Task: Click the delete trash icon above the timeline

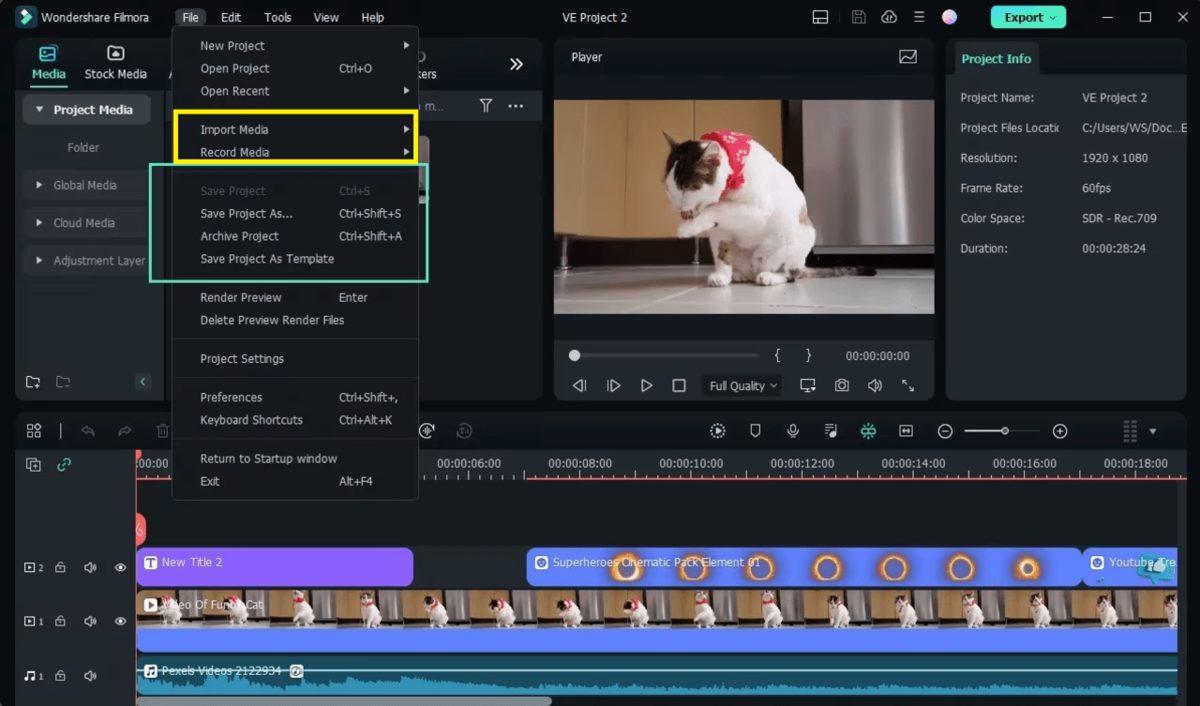Action: coord(162,430)
